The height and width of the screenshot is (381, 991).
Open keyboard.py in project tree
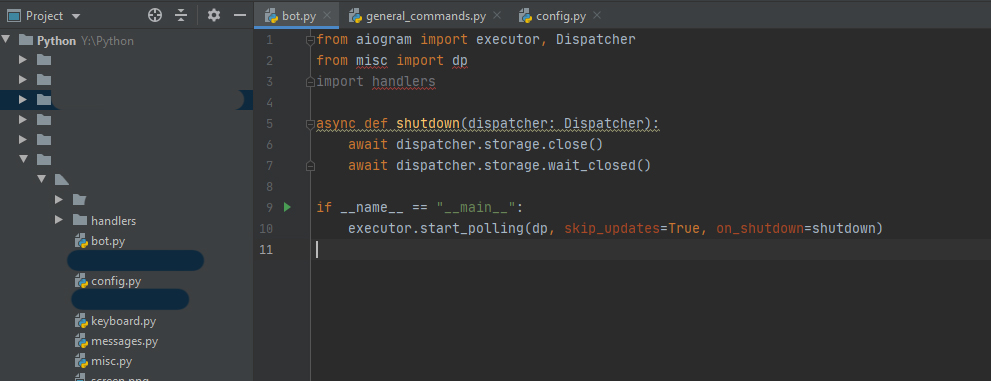(x=123, y=321)
